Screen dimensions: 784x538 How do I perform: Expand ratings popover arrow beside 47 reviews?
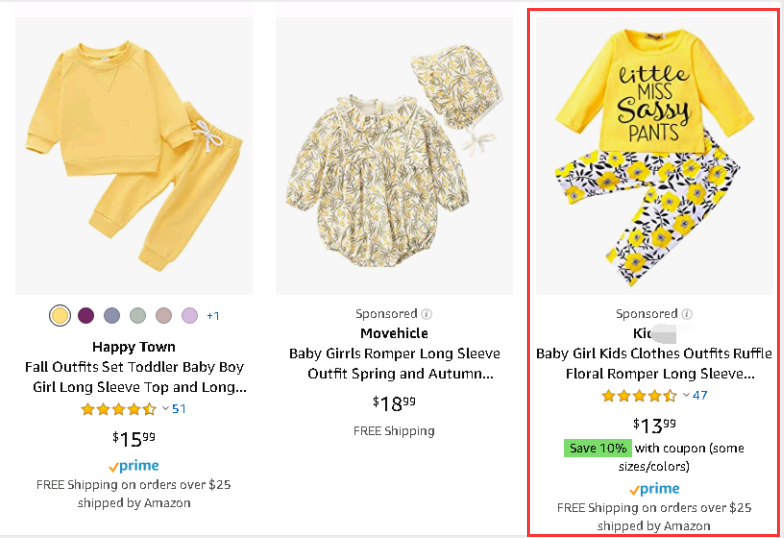(685, 396)
